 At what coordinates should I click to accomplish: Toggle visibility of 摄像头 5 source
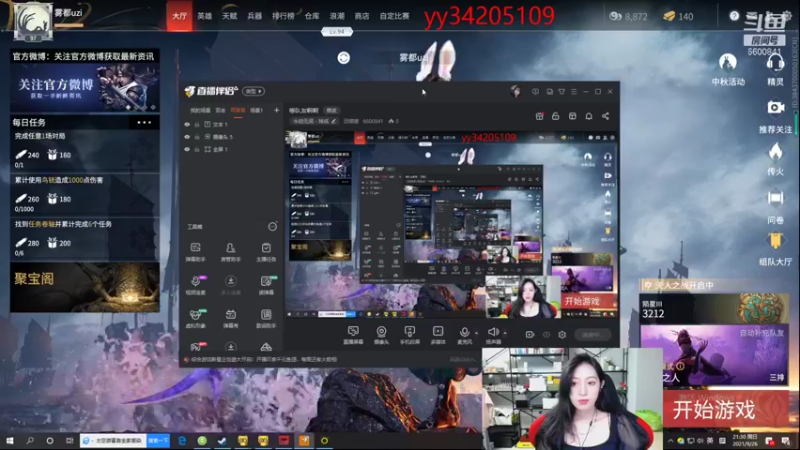pos(187,137)
